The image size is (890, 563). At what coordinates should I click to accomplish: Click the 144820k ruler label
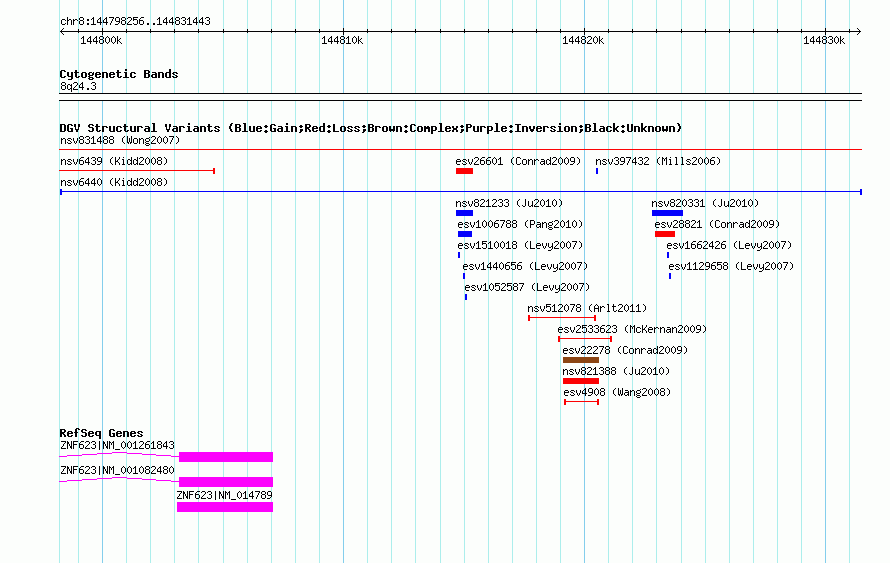[583, 40]
